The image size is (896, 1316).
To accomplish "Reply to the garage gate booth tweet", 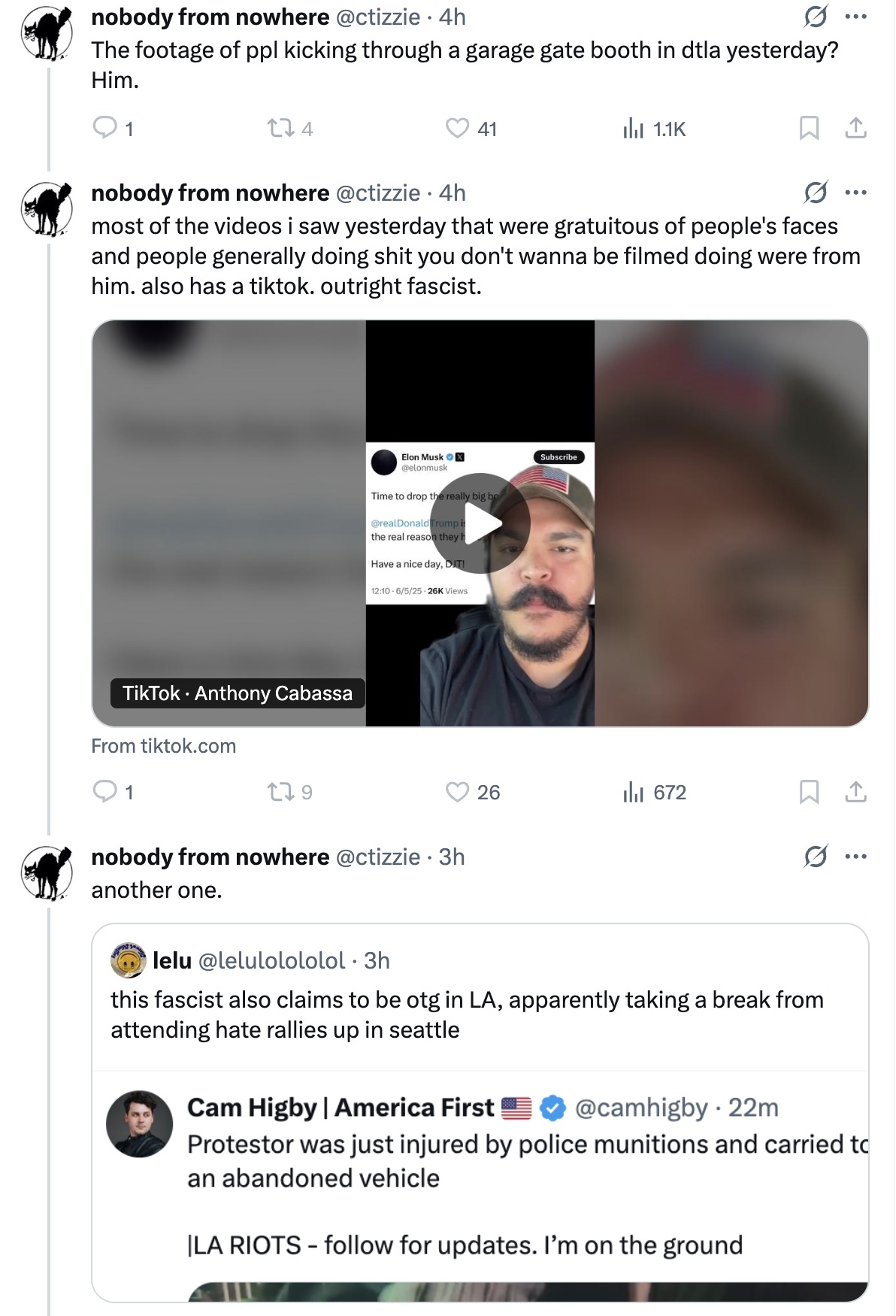I will [104, 128].
